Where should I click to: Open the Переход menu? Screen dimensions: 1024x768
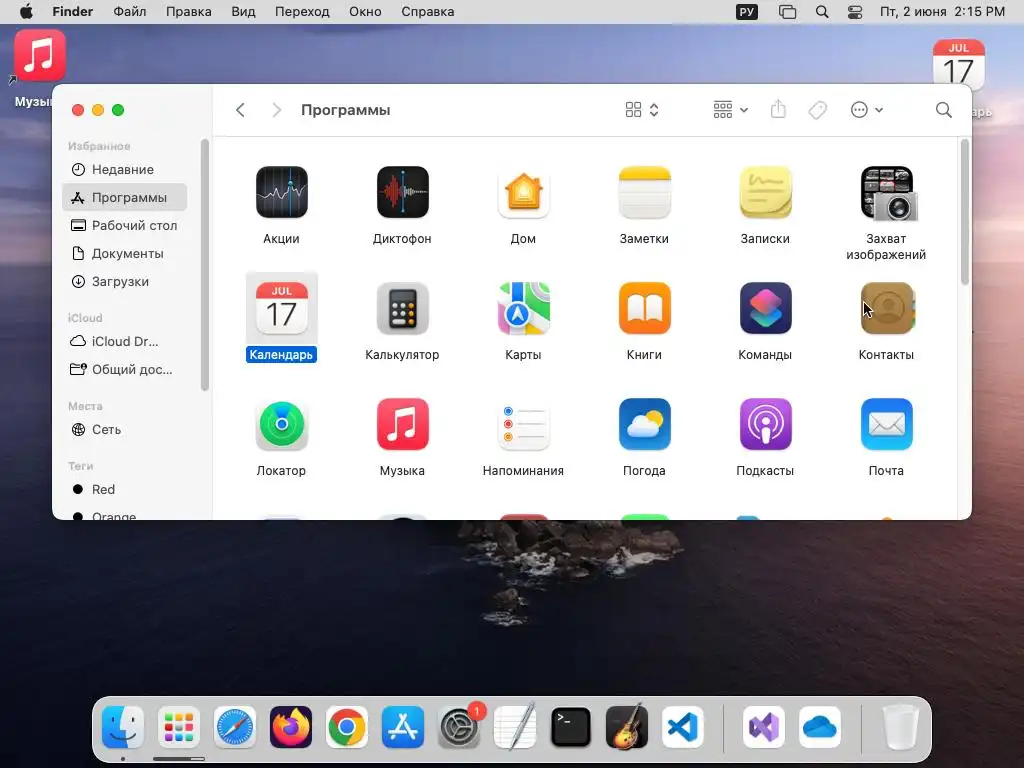pyautogui.click(x=302, y=12)
